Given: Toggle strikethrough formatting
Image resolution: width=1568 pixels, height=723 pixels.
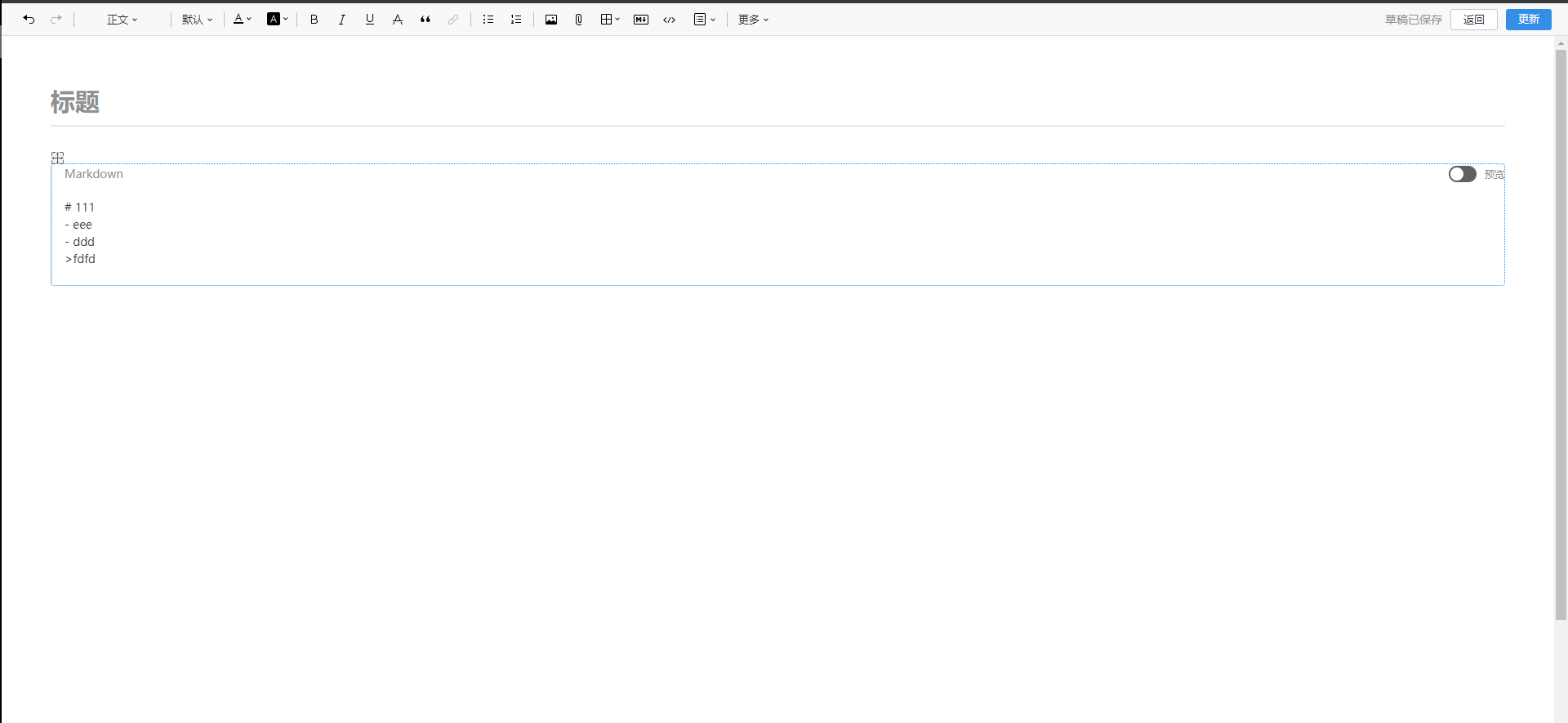Looking at the screenshot, I should coord(398,20).
